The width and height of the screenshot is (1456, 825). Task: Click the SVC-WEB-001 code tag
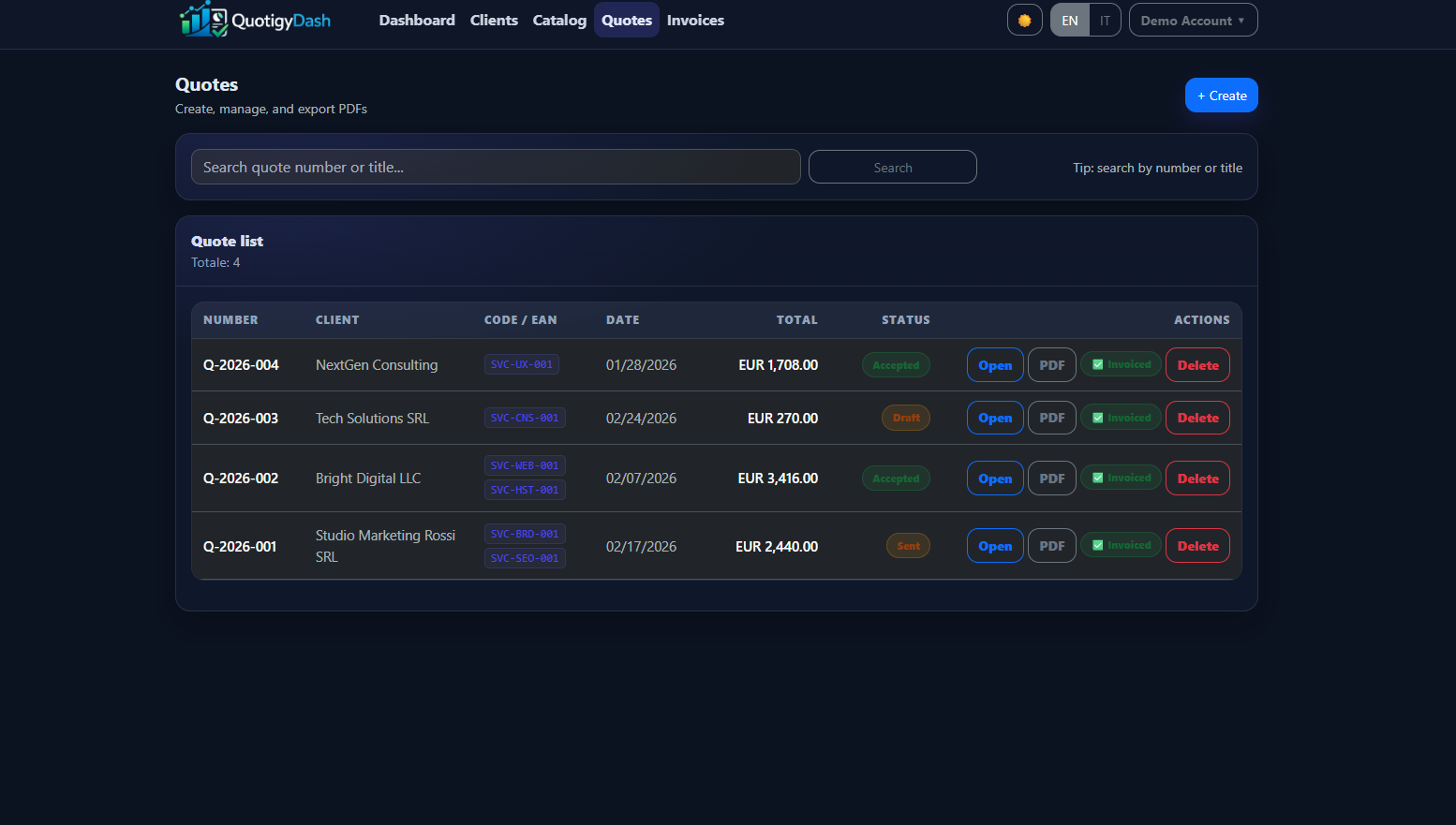(525, 465)
